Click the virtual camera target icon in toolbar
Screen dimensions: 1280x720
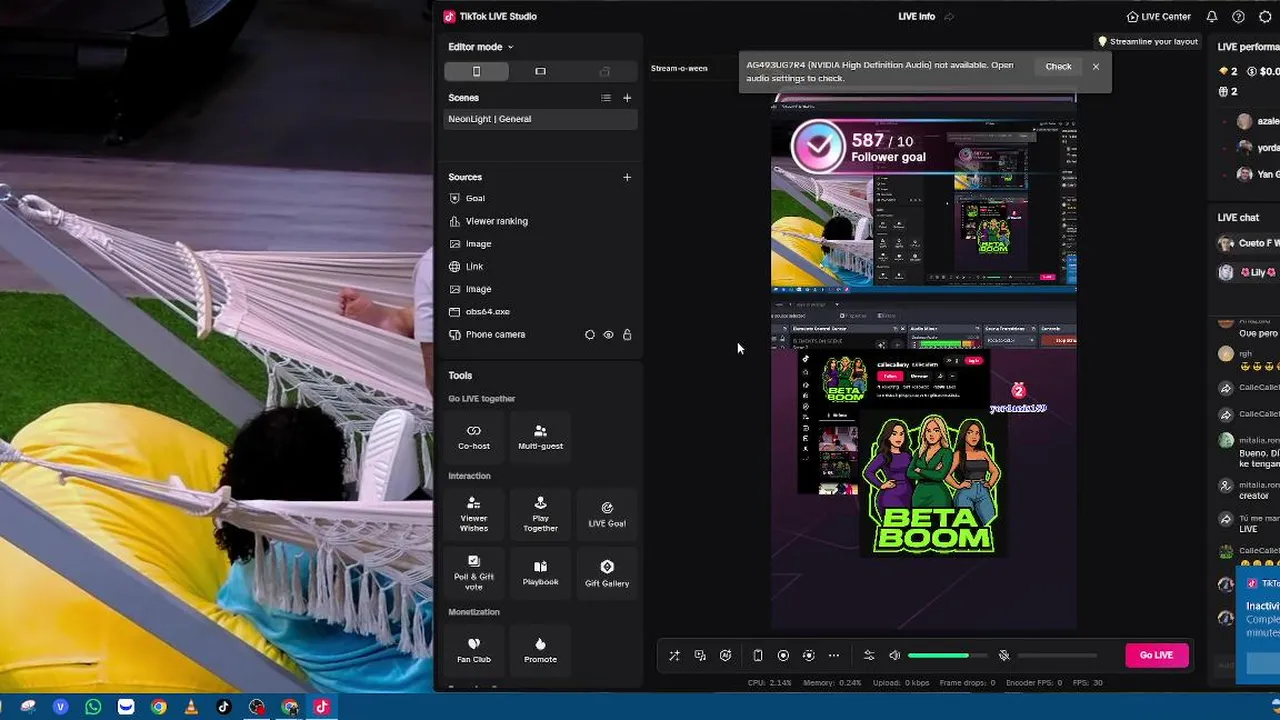pos(808,656)
